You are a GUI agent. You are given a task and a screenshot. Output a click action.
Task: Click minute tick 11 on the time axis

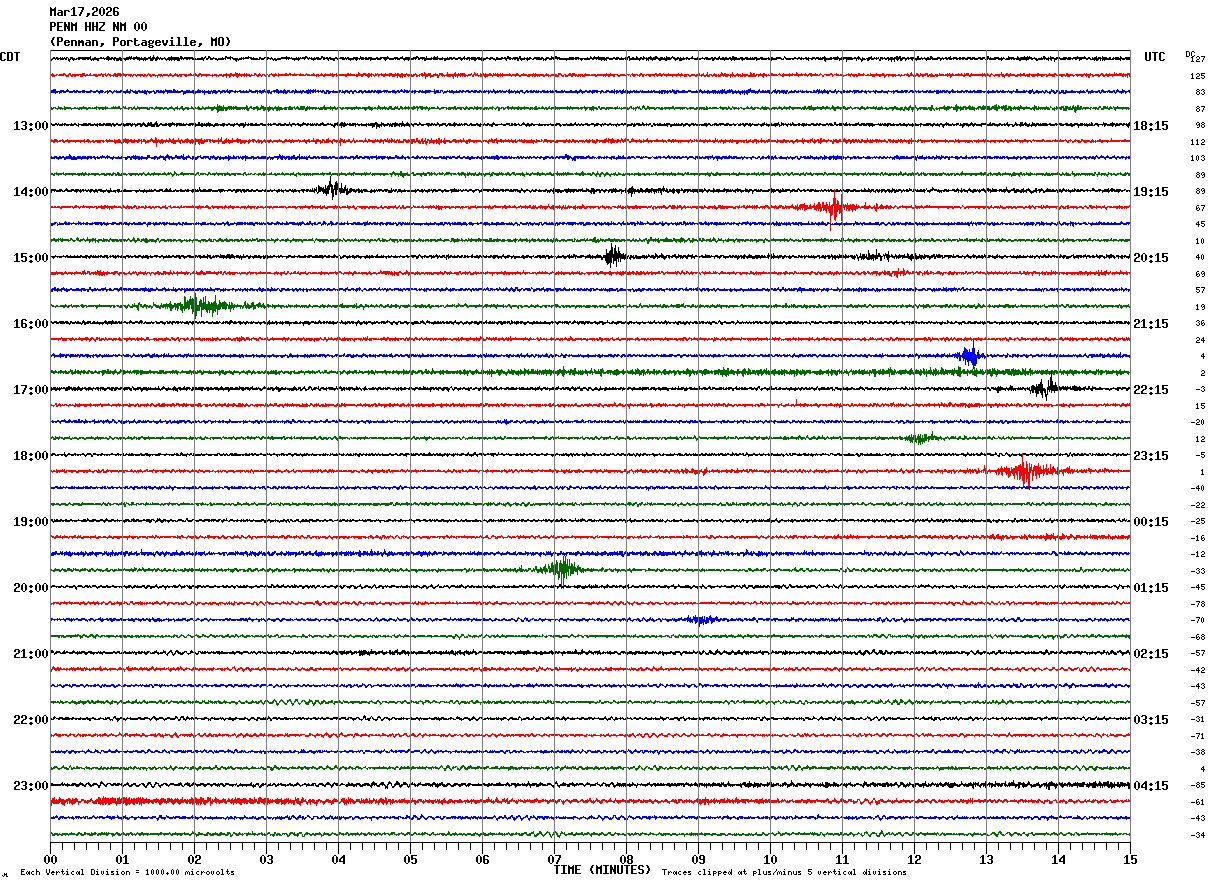842,859
